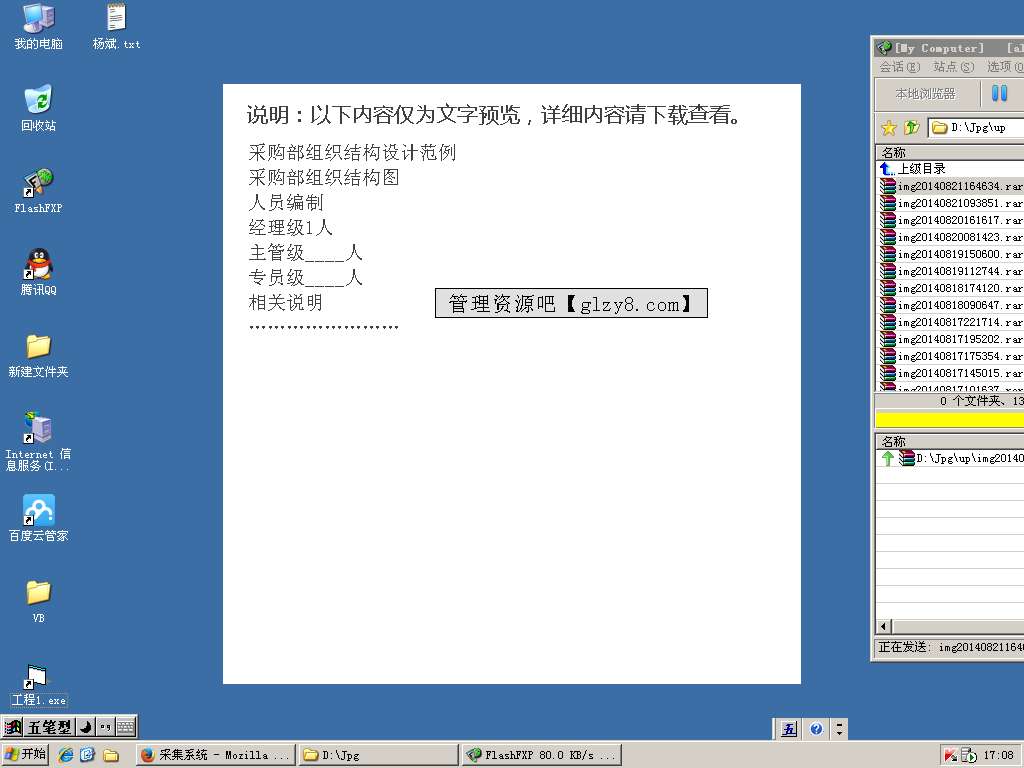Open the 会话 menu in FlashFXP
The height and width of the screenshot is (768, 1024).
(899, 67)
